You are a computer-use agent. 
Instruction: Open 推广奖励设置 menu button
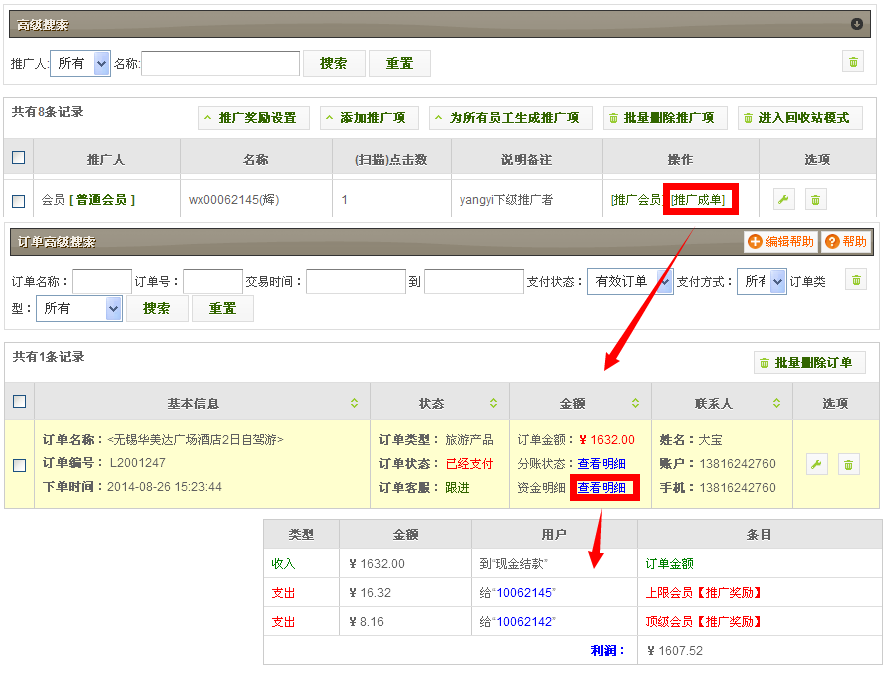[x=254, y=118]
